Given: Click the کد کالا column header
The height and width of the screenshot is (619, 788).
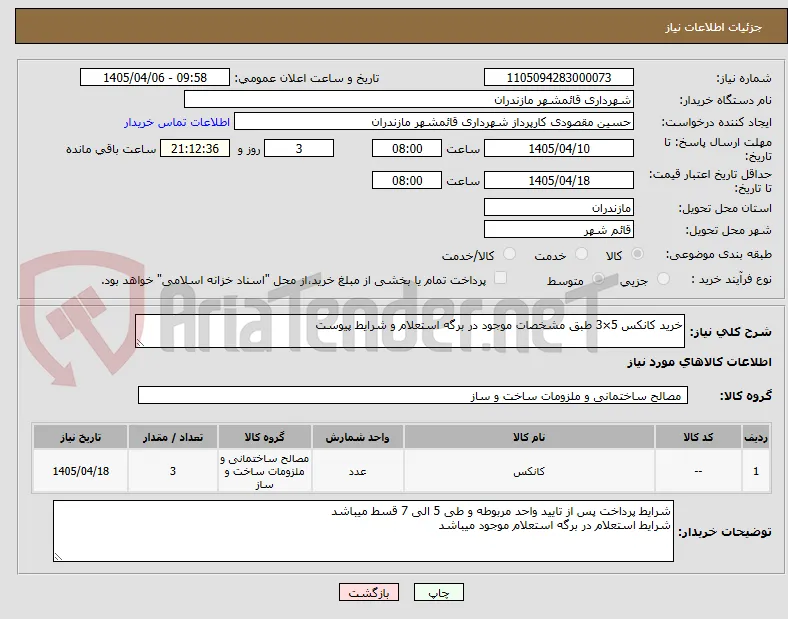Looking at the screenshot, I should (698, 437).
